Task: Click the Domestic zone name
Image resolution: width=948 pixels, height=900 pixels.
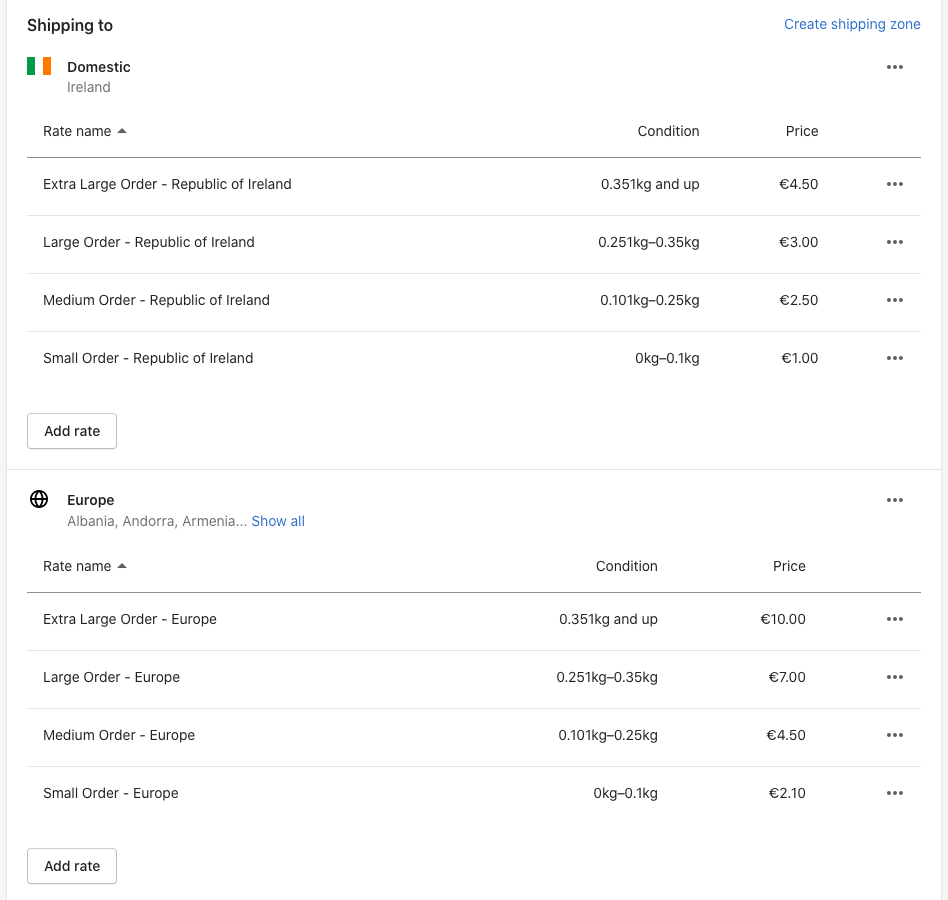Action: tap(99, 67)
